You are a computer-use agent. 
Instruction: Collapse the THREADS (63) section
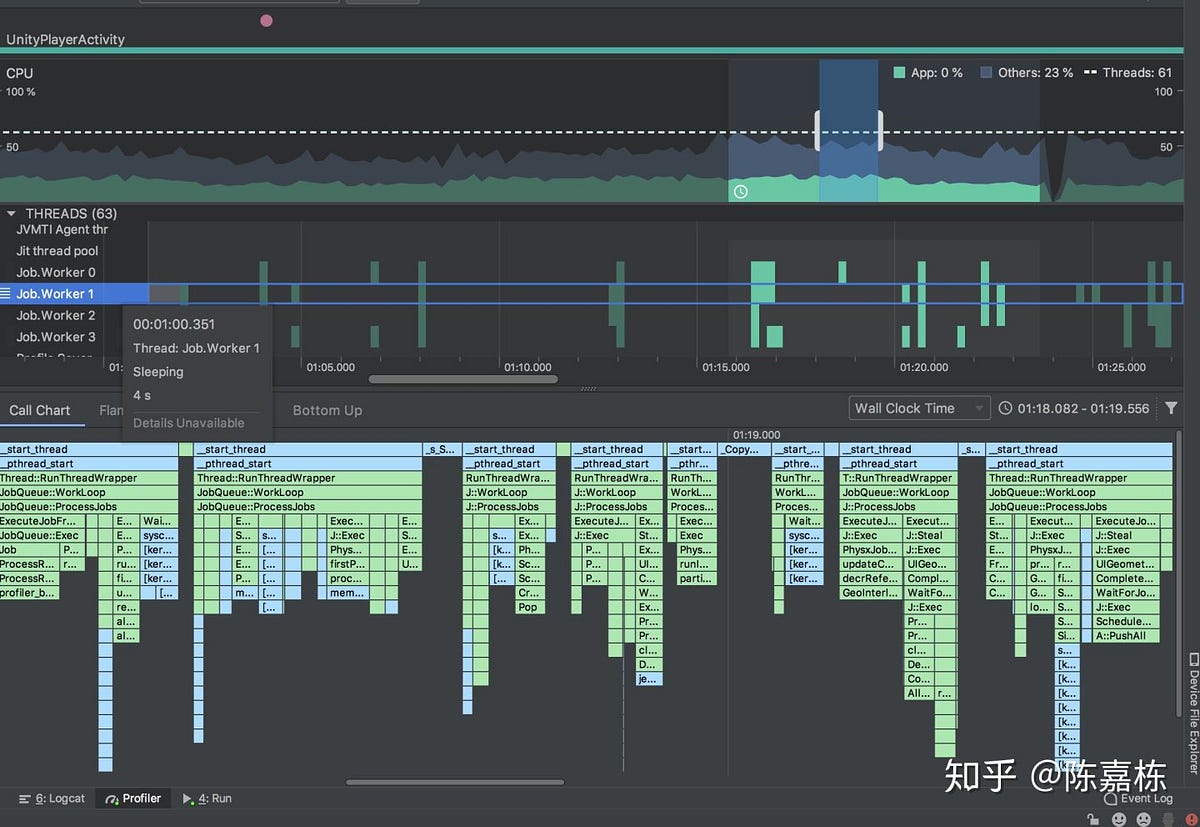pyautogui.click(x=11, y=213)
